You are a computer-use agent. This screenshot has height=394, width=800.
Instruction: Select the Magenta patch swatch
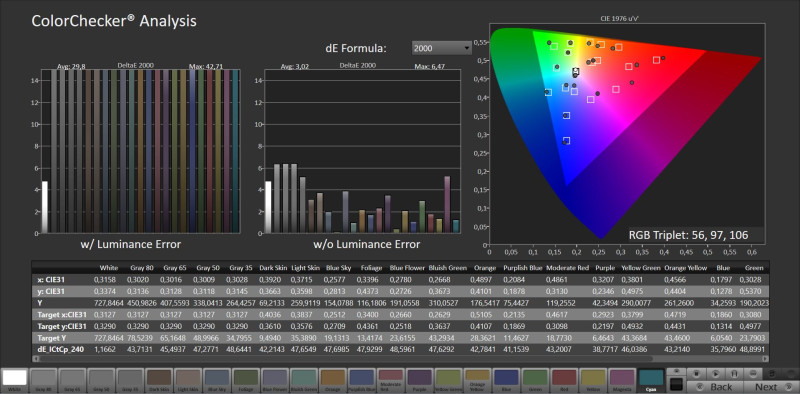pyautogui.click(x=622, y=380)
